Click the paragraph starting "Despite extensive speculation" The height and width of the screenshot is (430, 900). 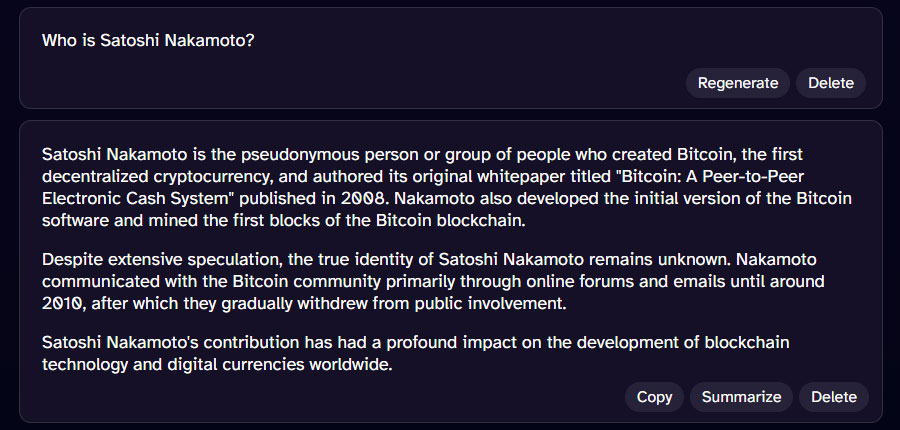440,282
